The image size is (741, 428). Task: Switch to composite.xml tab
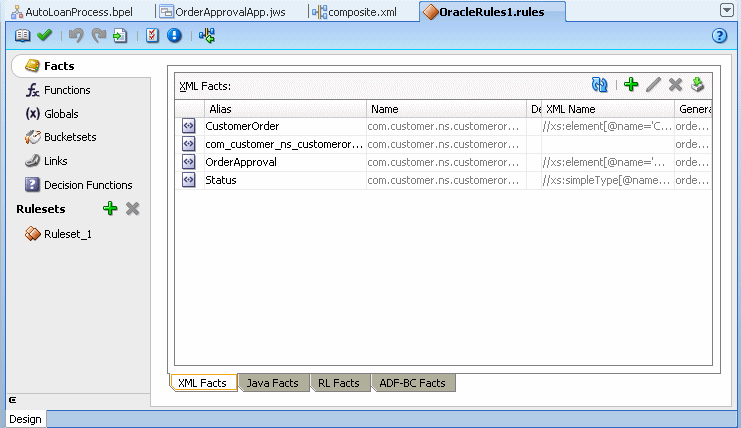362,12
